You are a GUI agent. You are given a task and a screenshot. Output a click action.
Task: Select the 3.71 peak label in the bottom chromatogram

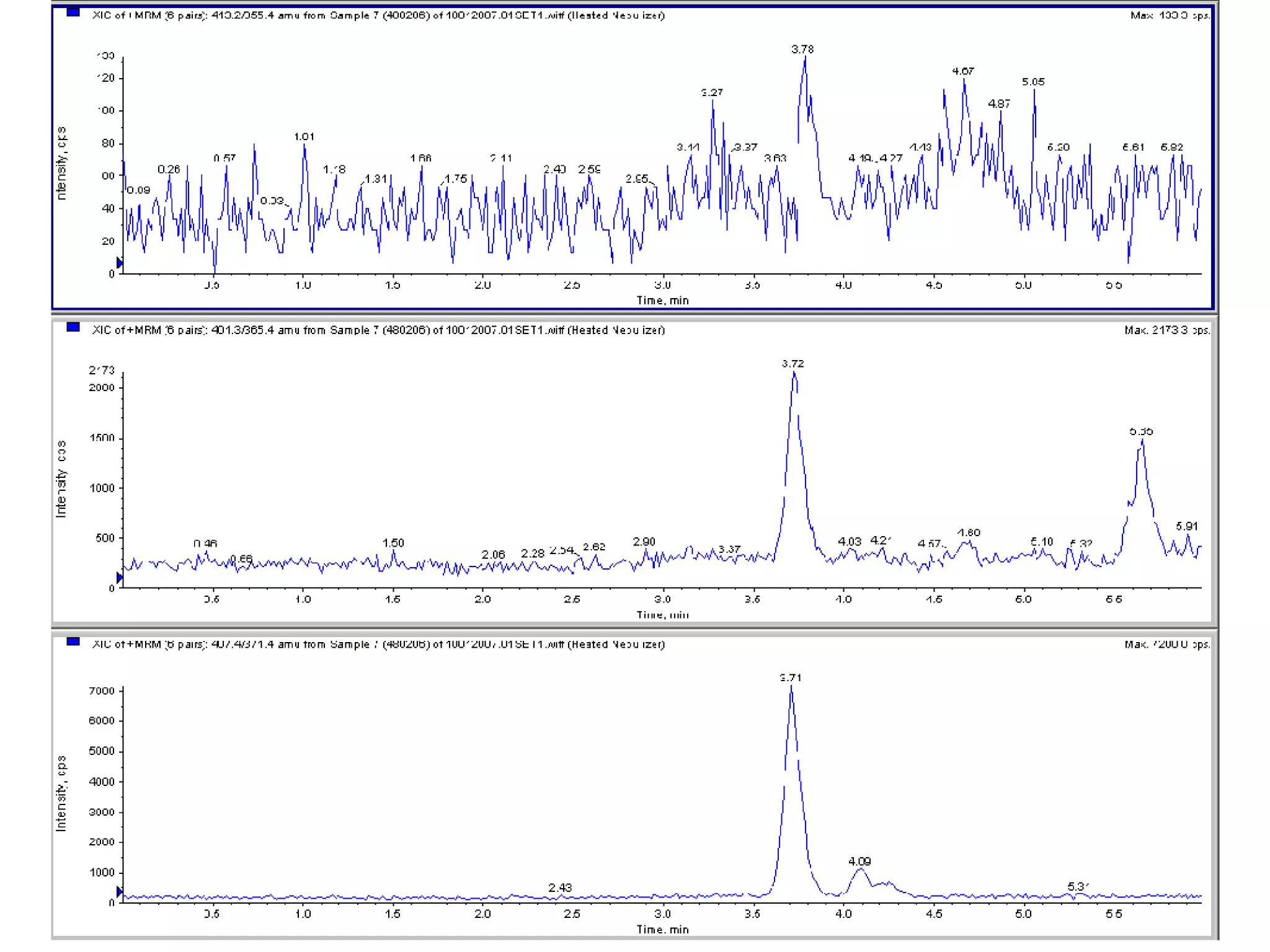[791, 678]
